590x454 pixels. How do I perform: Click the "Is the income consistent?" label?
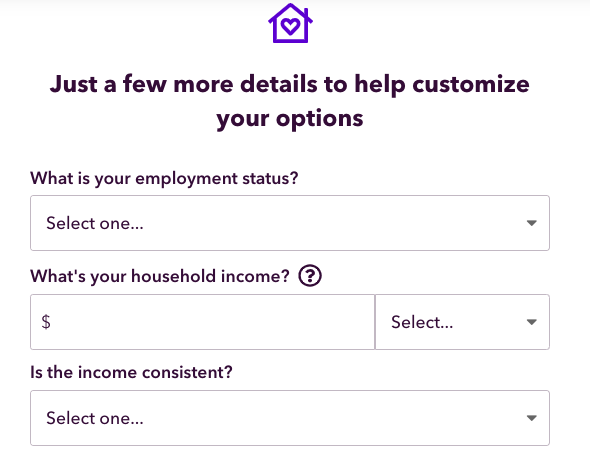131,372
